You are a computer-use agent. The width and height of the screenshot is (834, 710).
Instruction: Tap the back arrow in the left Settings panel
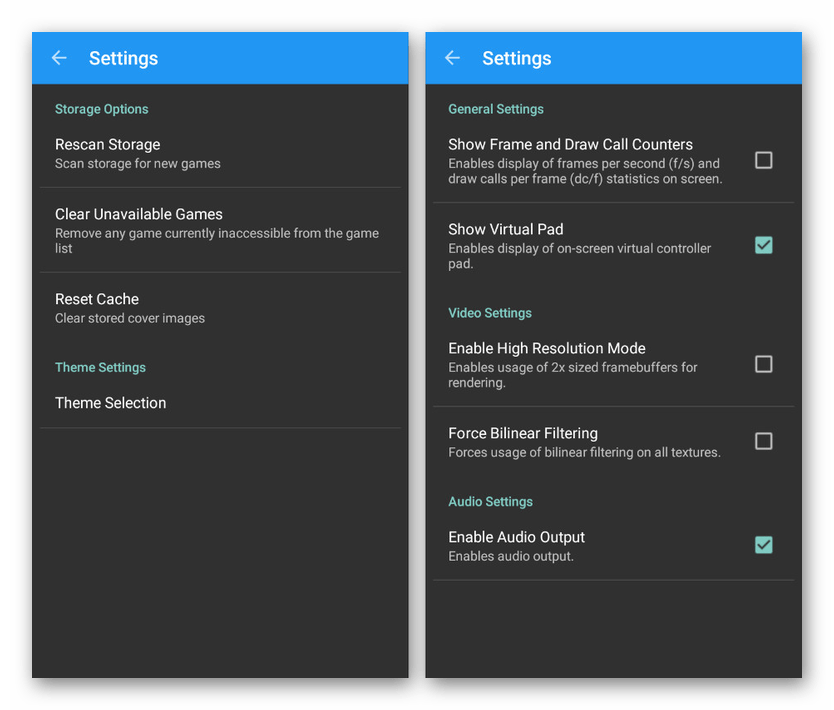click(59, 58)
